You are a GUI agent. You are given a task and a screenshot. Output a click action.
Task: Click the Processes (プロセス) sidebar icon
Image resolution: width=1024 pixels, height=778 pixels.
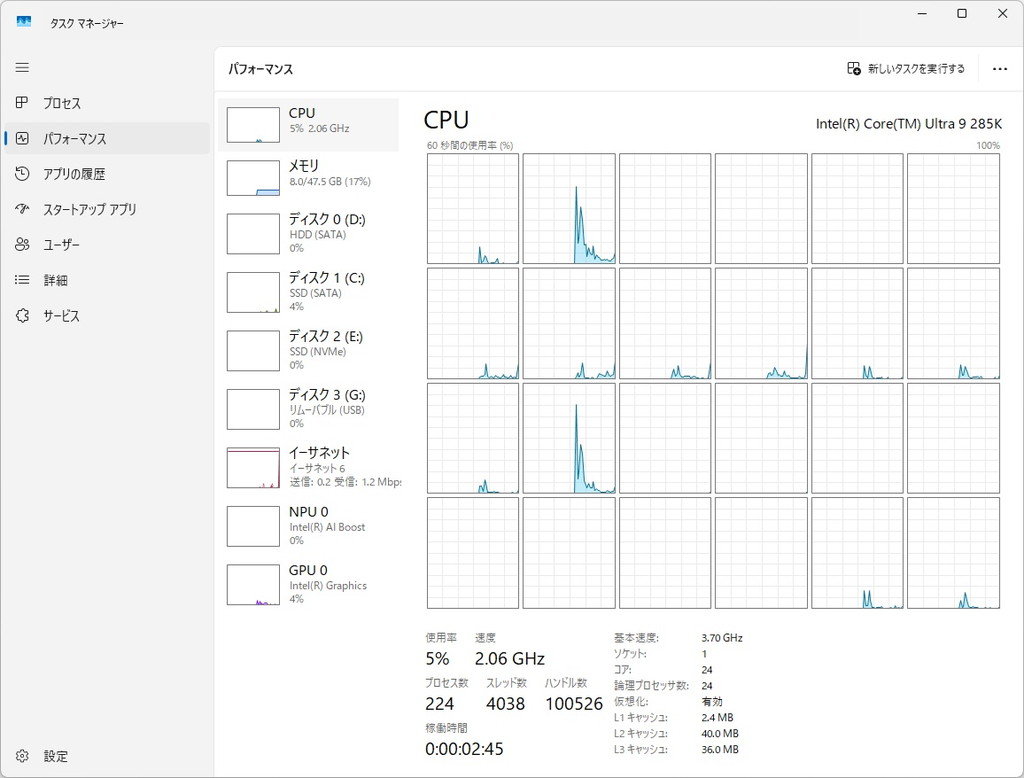click(22, 103)
